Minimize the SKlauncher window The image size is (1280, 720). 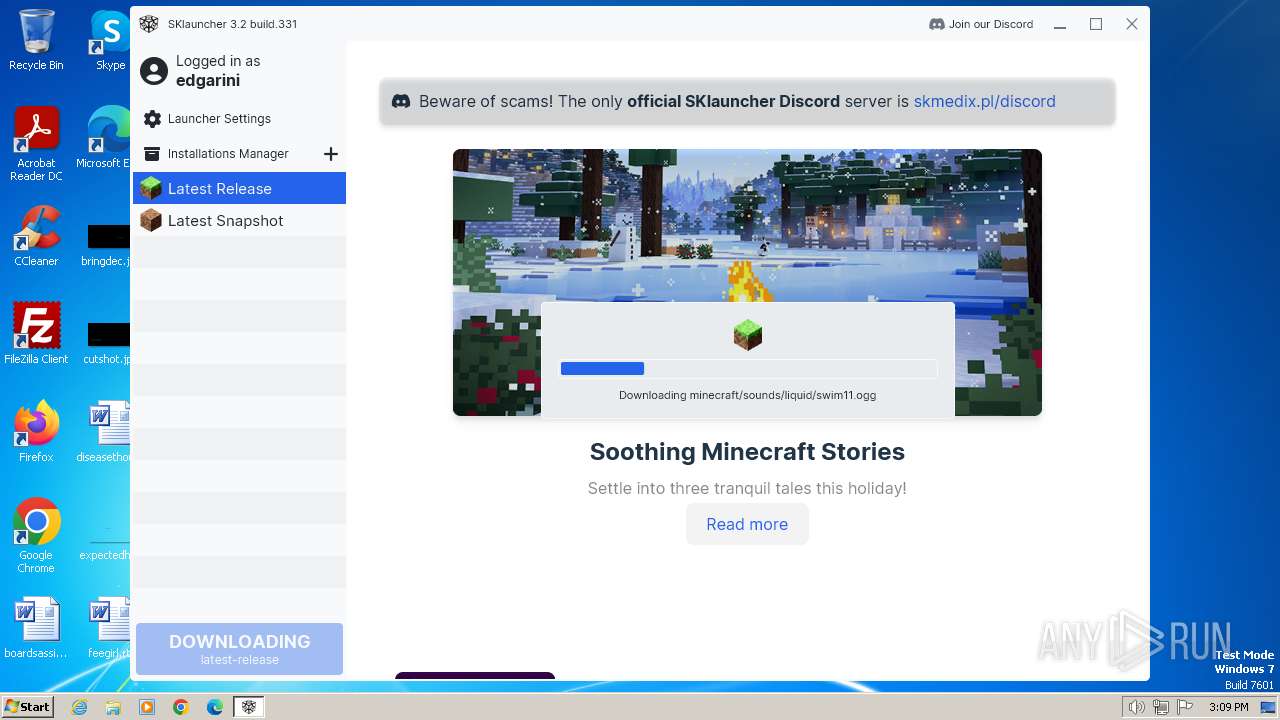tap(1060, 24)
